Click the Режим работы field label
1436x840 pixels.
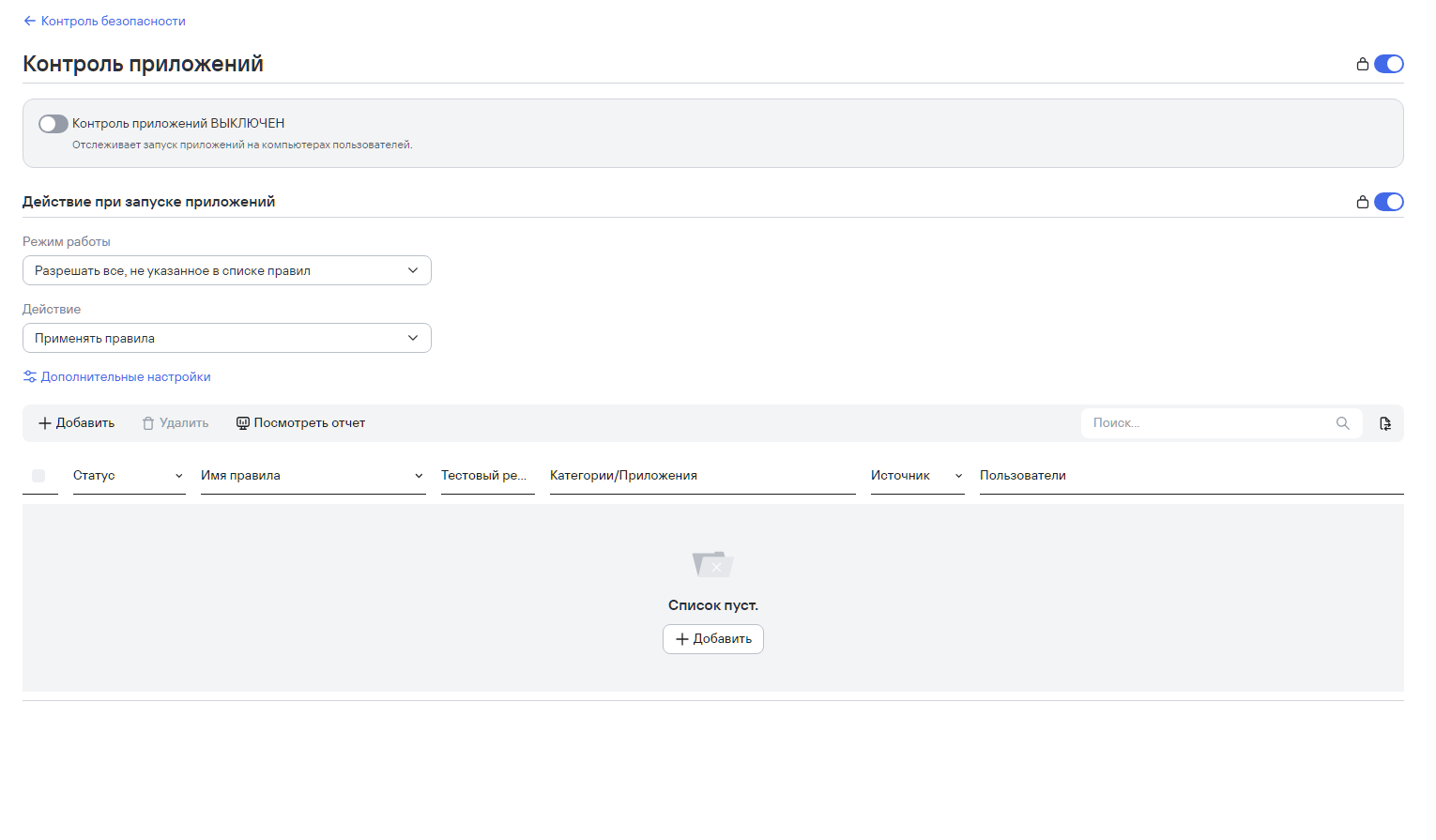[x=67, y=241]
